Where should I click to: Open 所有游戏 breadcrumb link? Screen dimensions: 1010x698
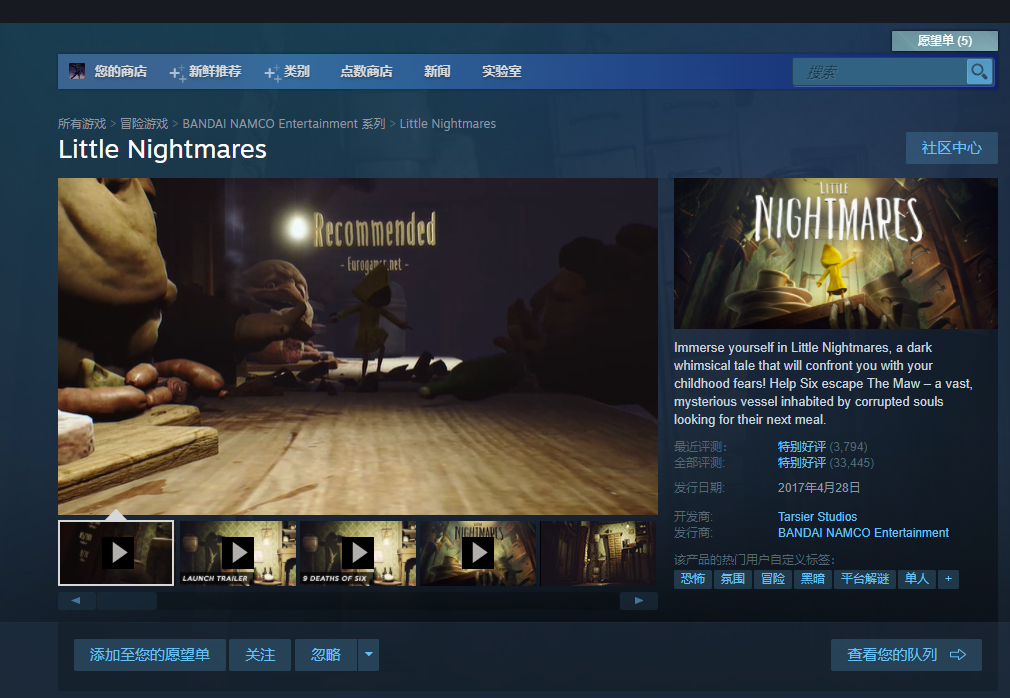(82, 124)
